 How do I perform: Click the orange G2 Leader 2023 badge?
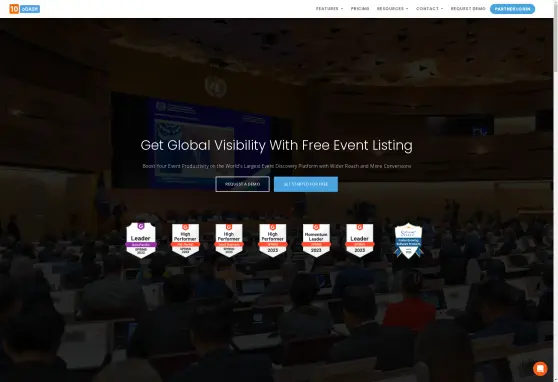(x=360, y=240)
